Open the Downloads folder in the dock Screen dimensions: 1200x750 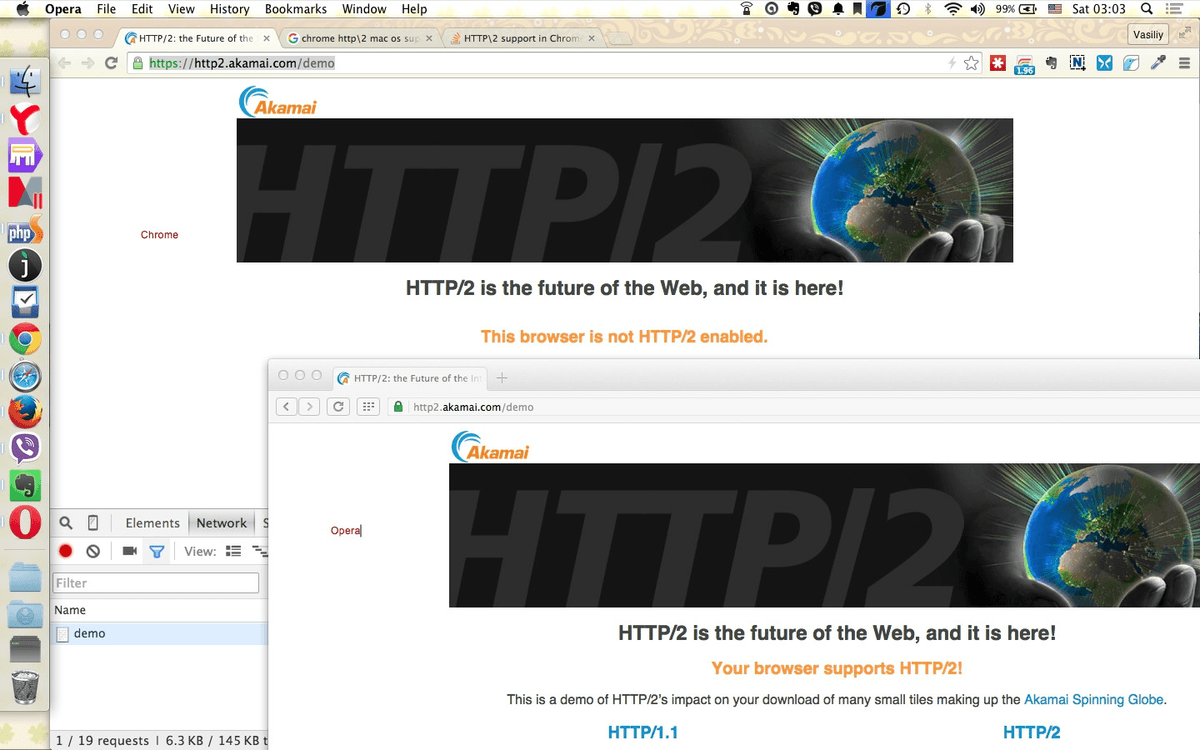(x=25, y=615)
